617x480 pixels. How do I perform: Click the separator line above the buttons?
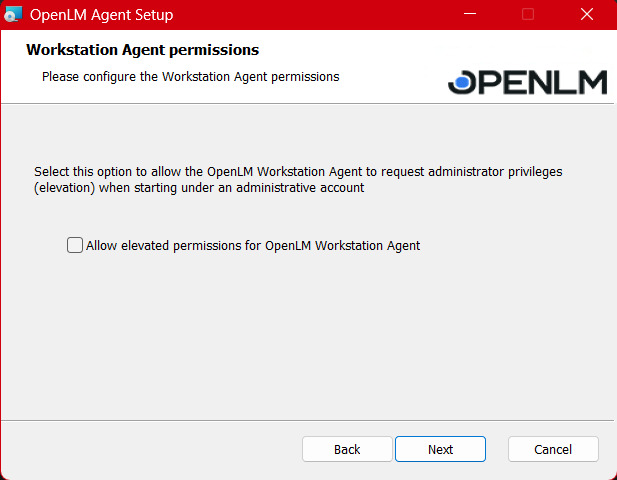308,420
